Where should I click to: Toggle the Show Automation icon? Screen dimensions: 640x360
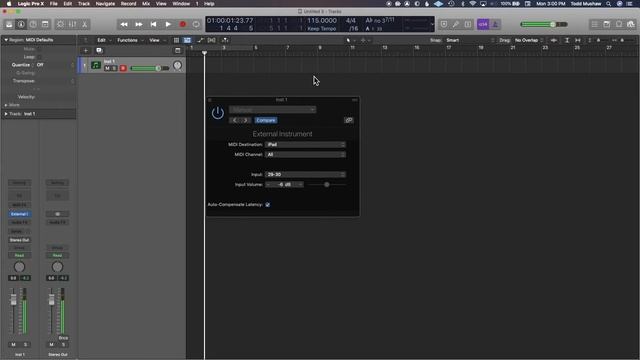[x=200, y=40]
